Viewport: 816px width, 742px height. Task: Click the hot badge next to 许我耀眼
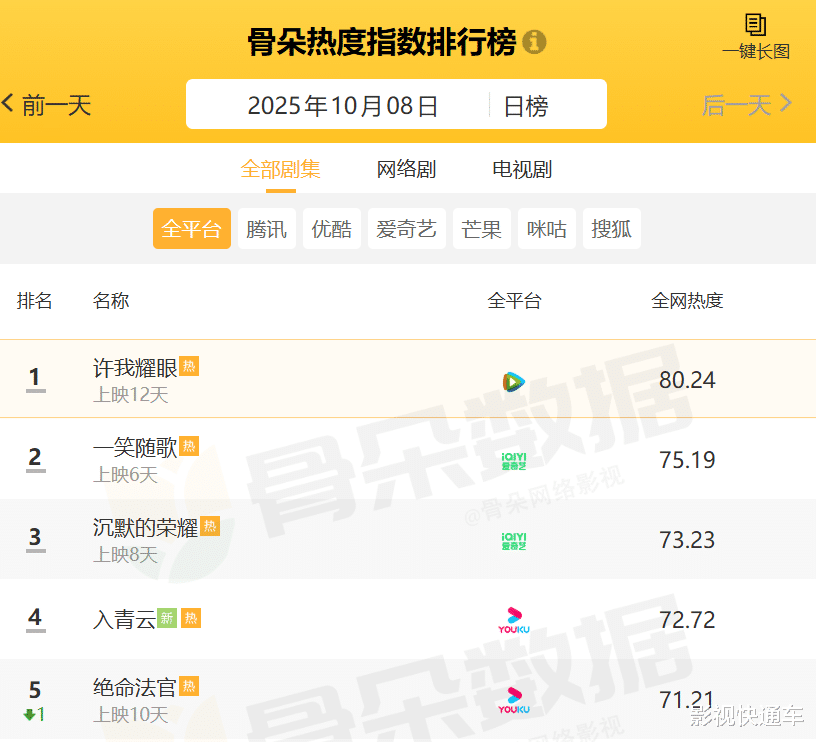[189, 366]
